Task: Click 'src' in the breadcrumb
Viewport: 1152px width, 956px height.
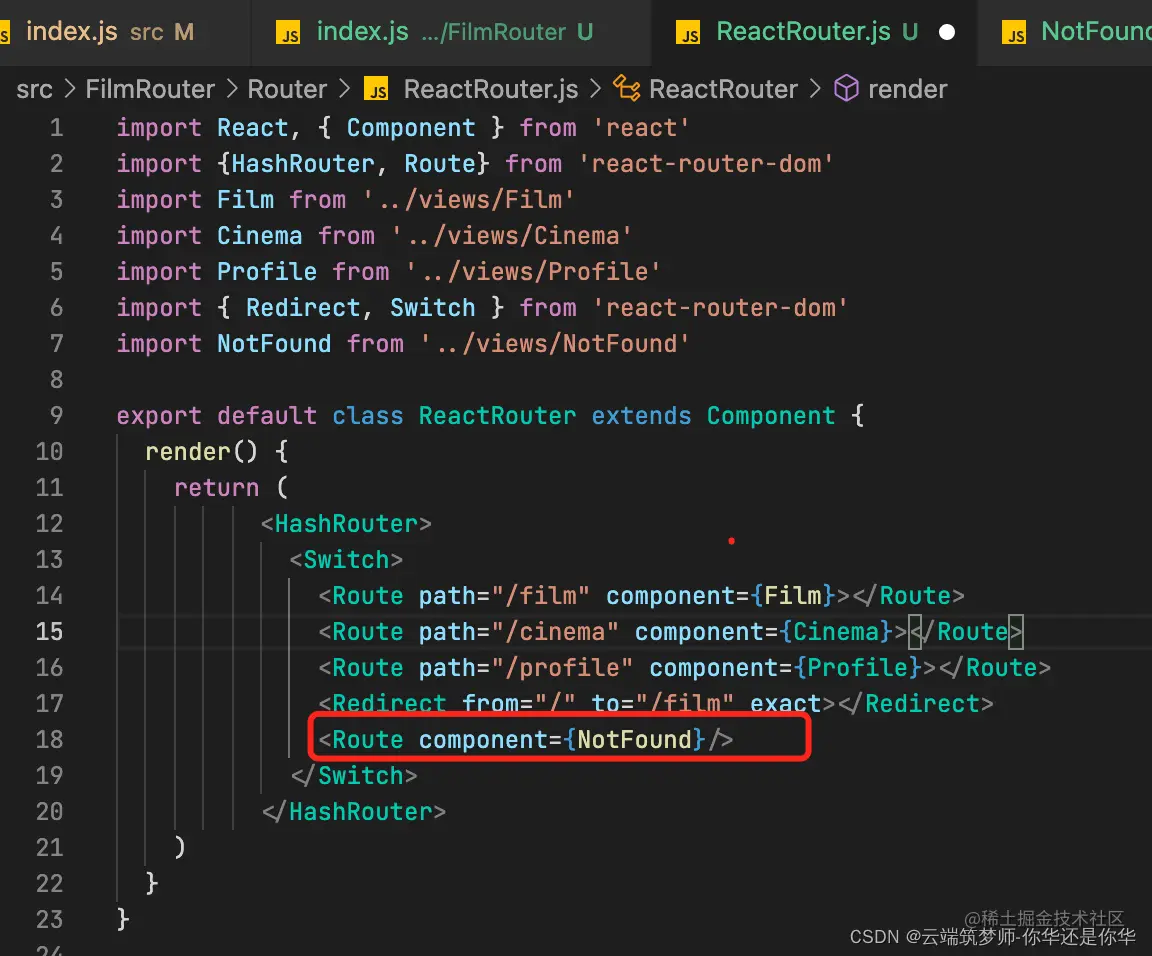Action: coord(35,89)
